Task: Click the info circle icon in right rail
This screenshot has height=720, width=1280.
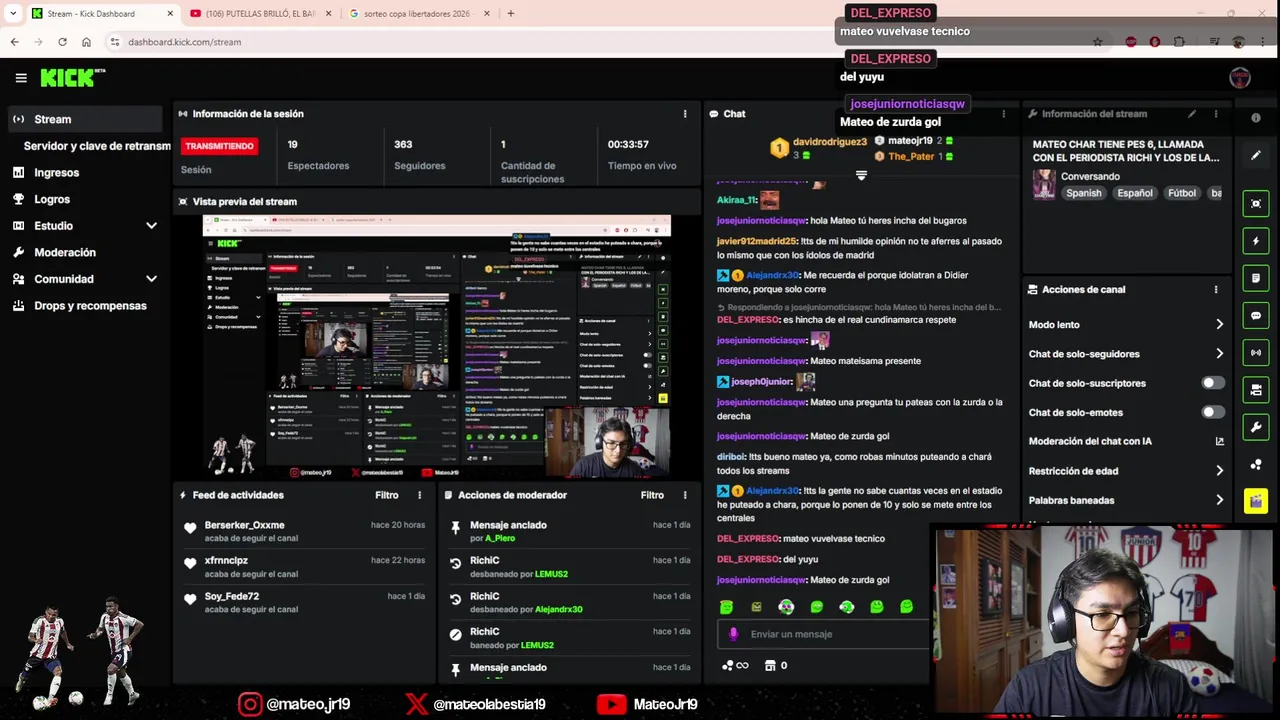Action: [1256, 117]
